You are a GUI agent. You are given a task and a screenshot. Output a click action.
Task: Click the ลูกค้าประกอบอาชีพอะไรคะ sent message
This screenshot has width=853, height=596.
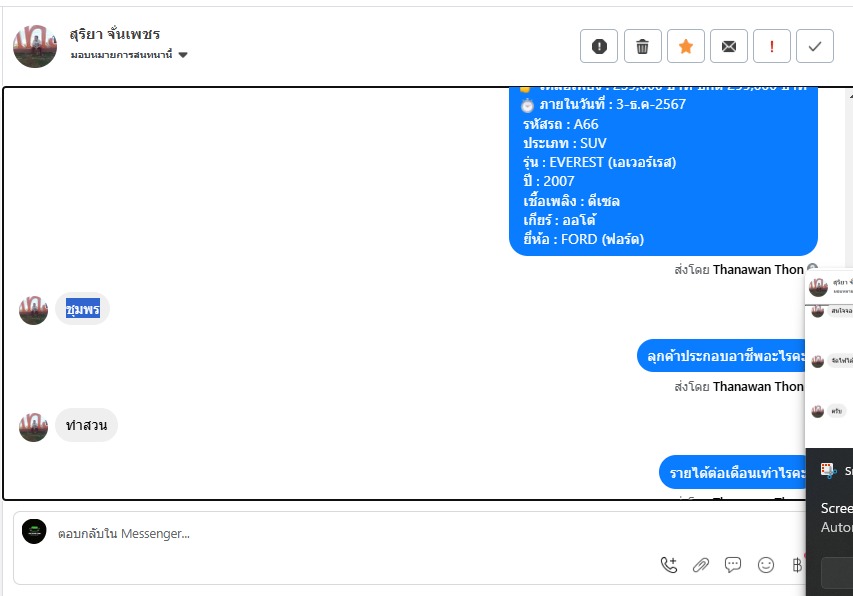(721, 356)
